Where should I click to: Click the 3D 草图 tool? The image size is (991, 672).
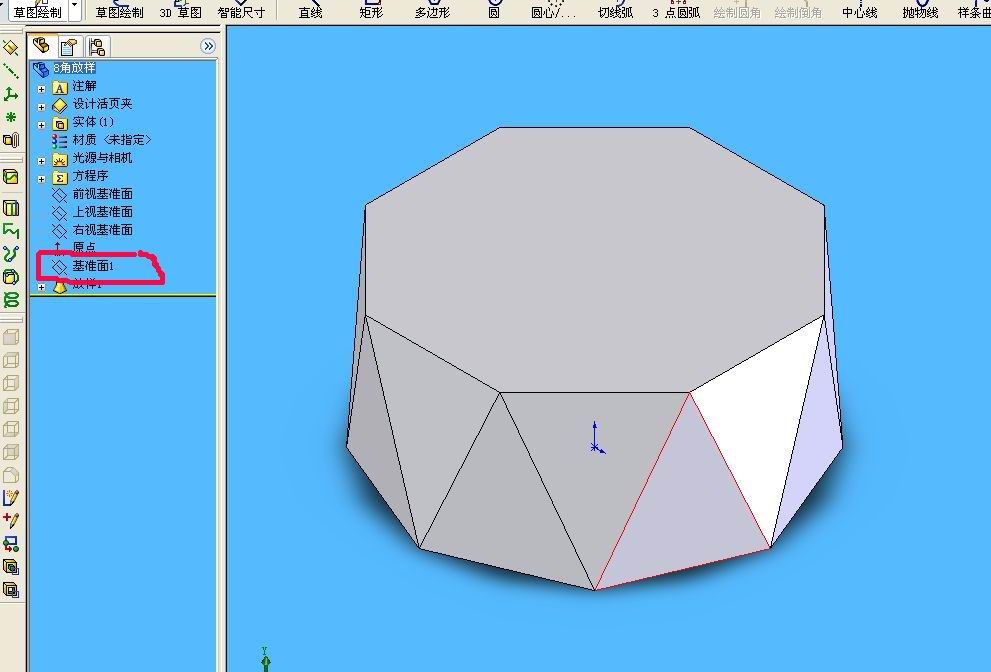pos(181,10)
